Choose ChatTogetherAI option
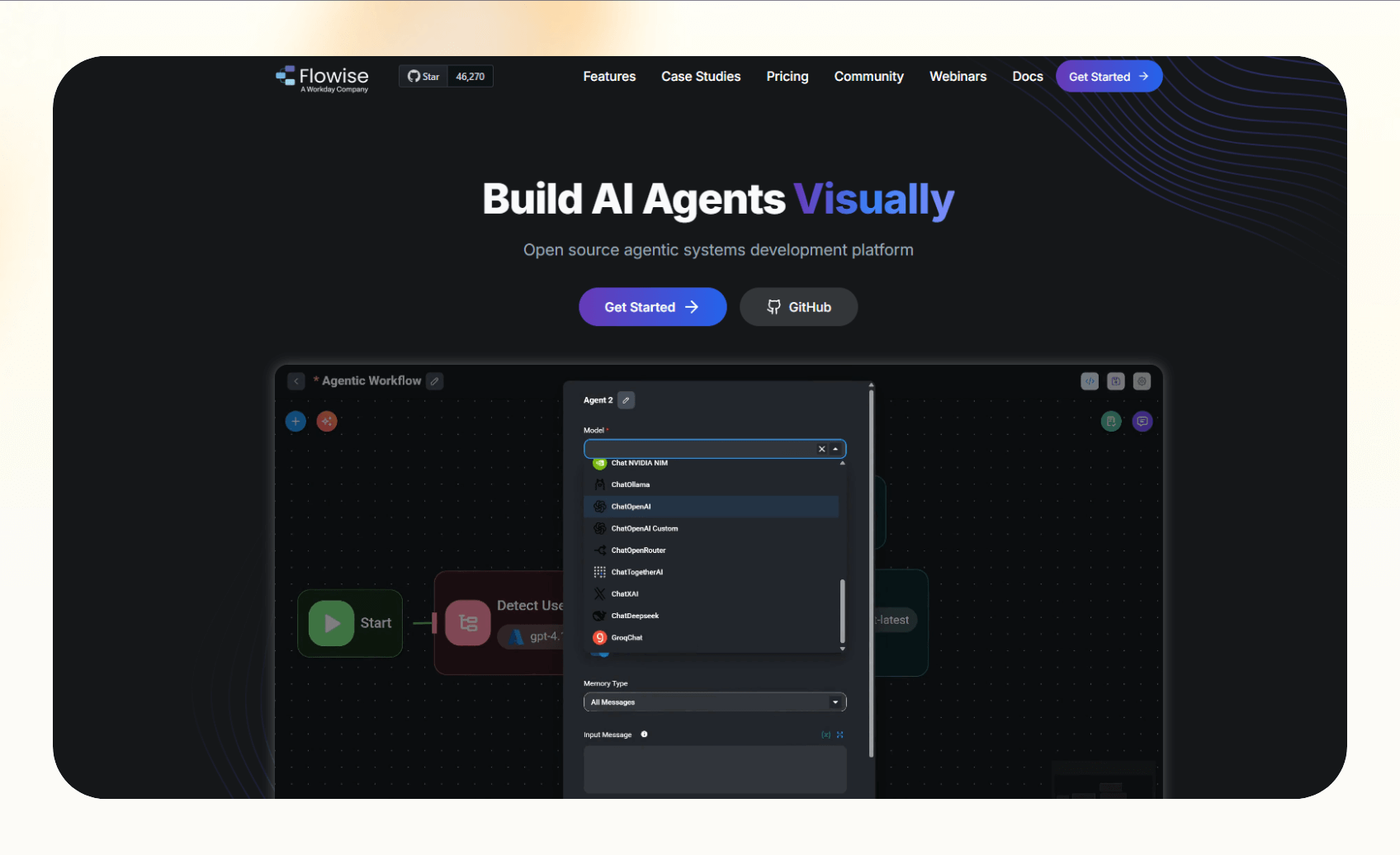This screenshot has height=855, width=1400. click(x=712, y=572)
